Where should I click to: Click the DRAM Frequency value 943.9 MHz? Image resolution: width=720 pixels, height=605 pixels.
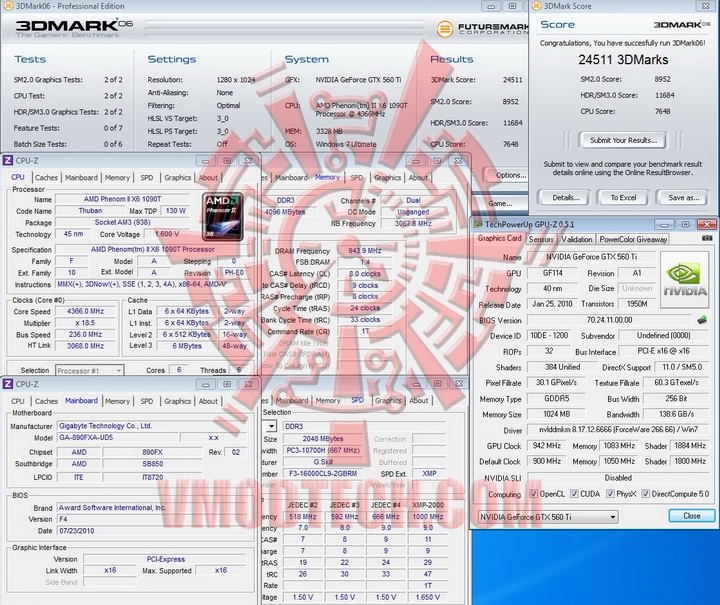[365, 251]
